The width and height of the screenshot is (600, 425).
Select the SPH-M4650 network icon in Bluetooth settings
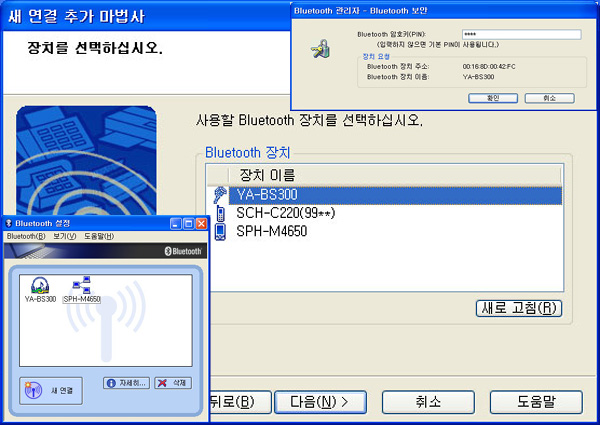82,289
